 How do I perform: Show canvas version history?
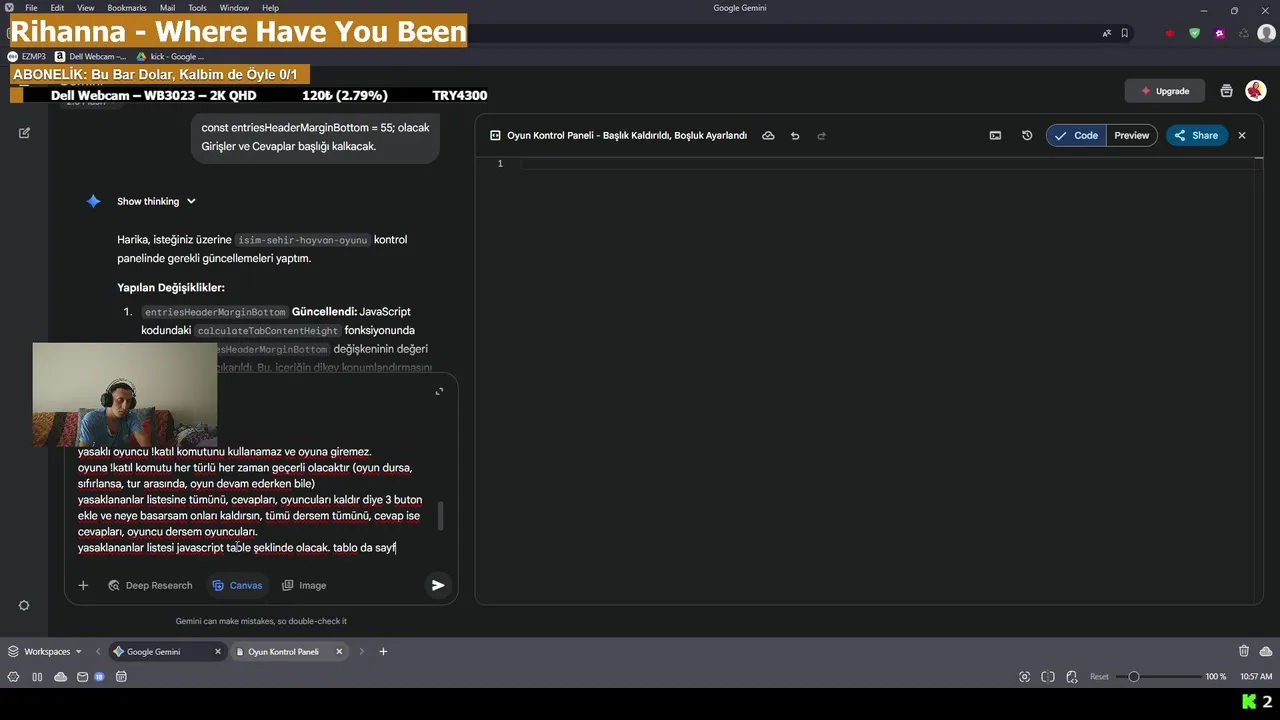tap(1027, 135)
